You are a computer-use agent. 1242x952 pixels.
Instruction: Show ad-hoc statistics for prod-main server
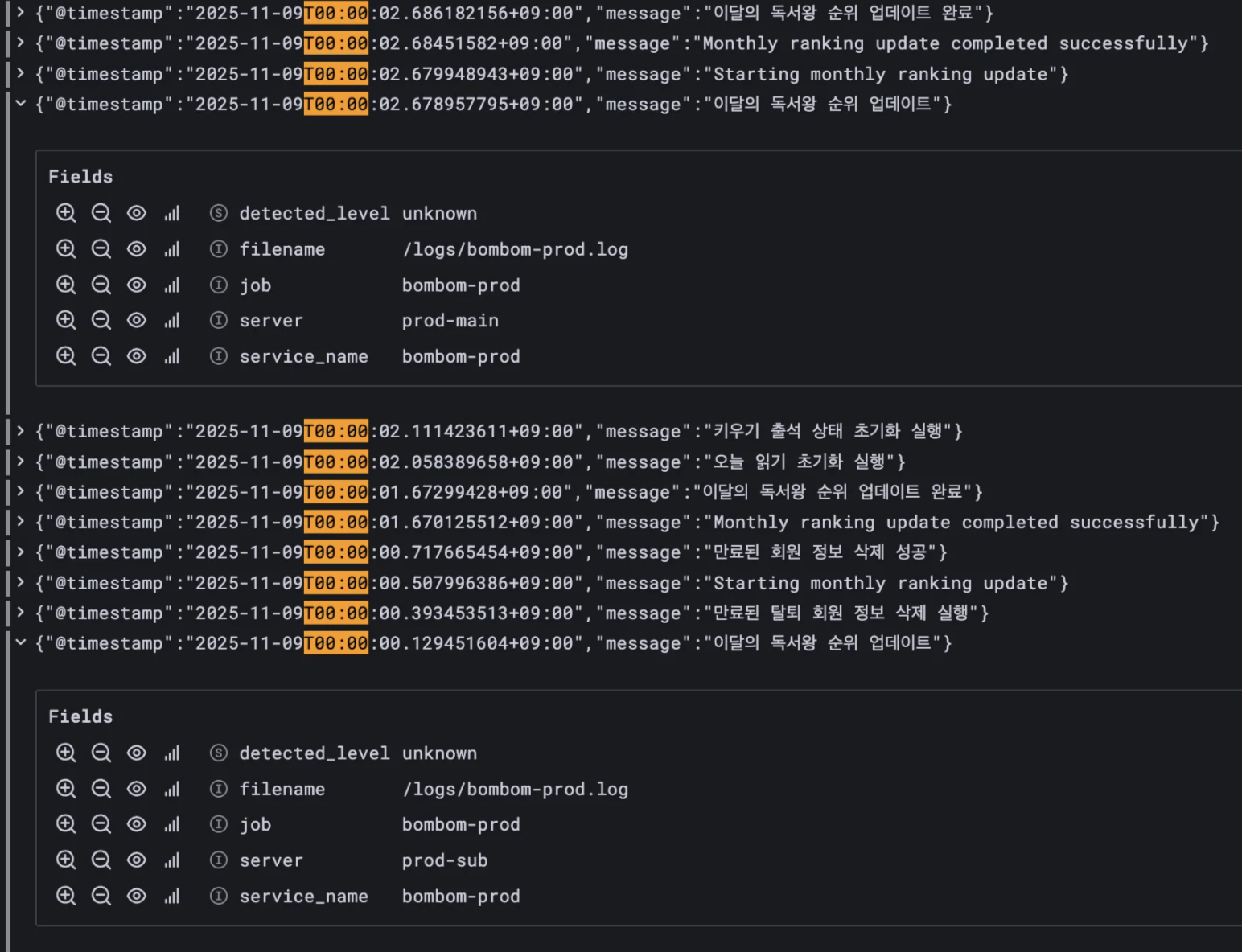[x=171, y=320]
